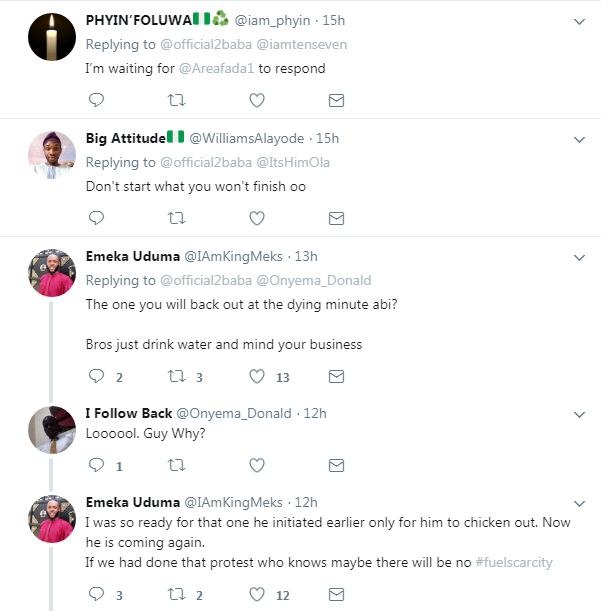Message icon on Emeka's drink water tweet
This screenshot has width=601, height=611.
click(x=337, y=377)
